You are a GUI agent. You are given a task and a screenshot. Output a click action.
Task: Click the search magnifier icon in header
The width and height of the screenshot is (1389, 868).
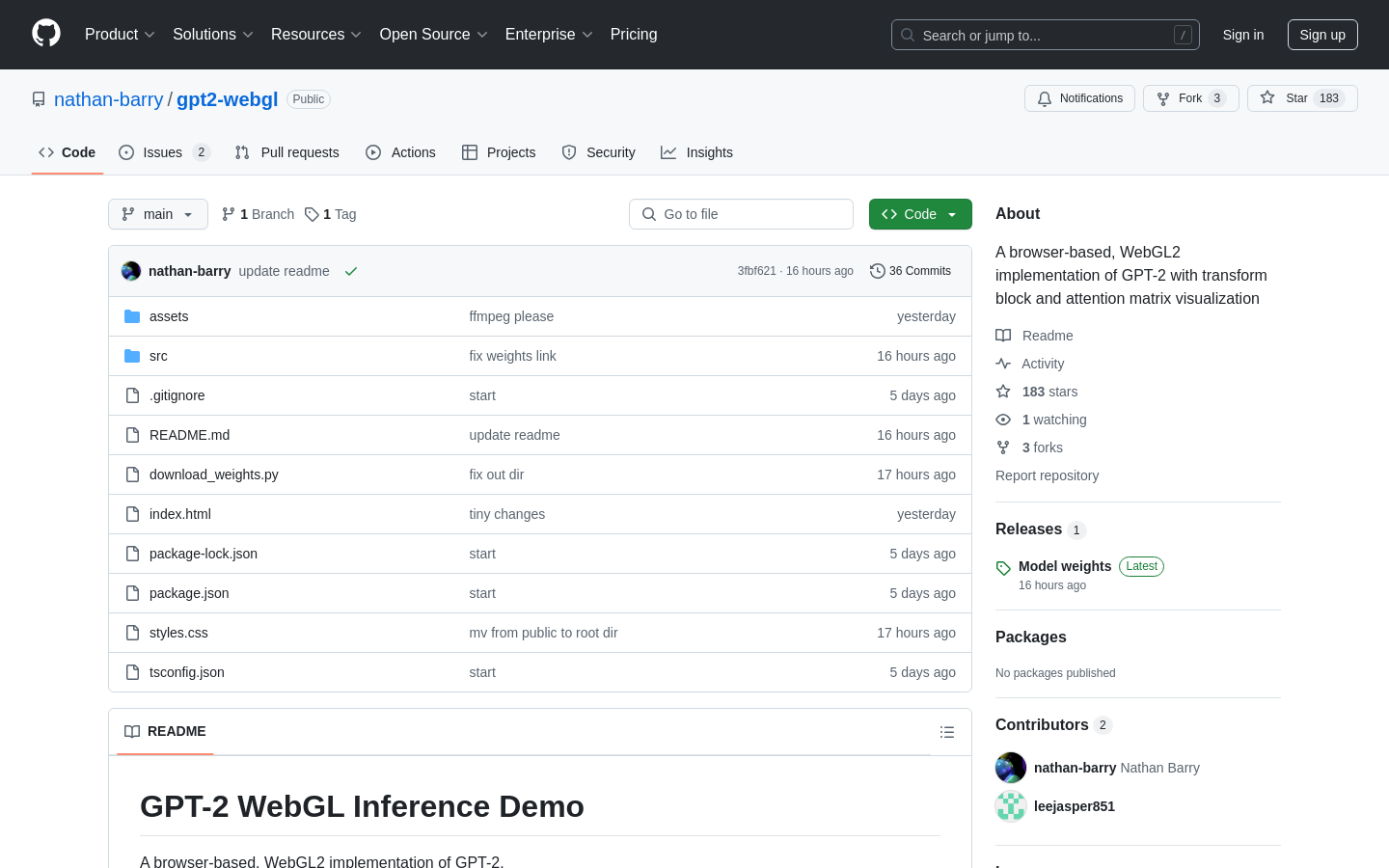(x=908, y=35)
